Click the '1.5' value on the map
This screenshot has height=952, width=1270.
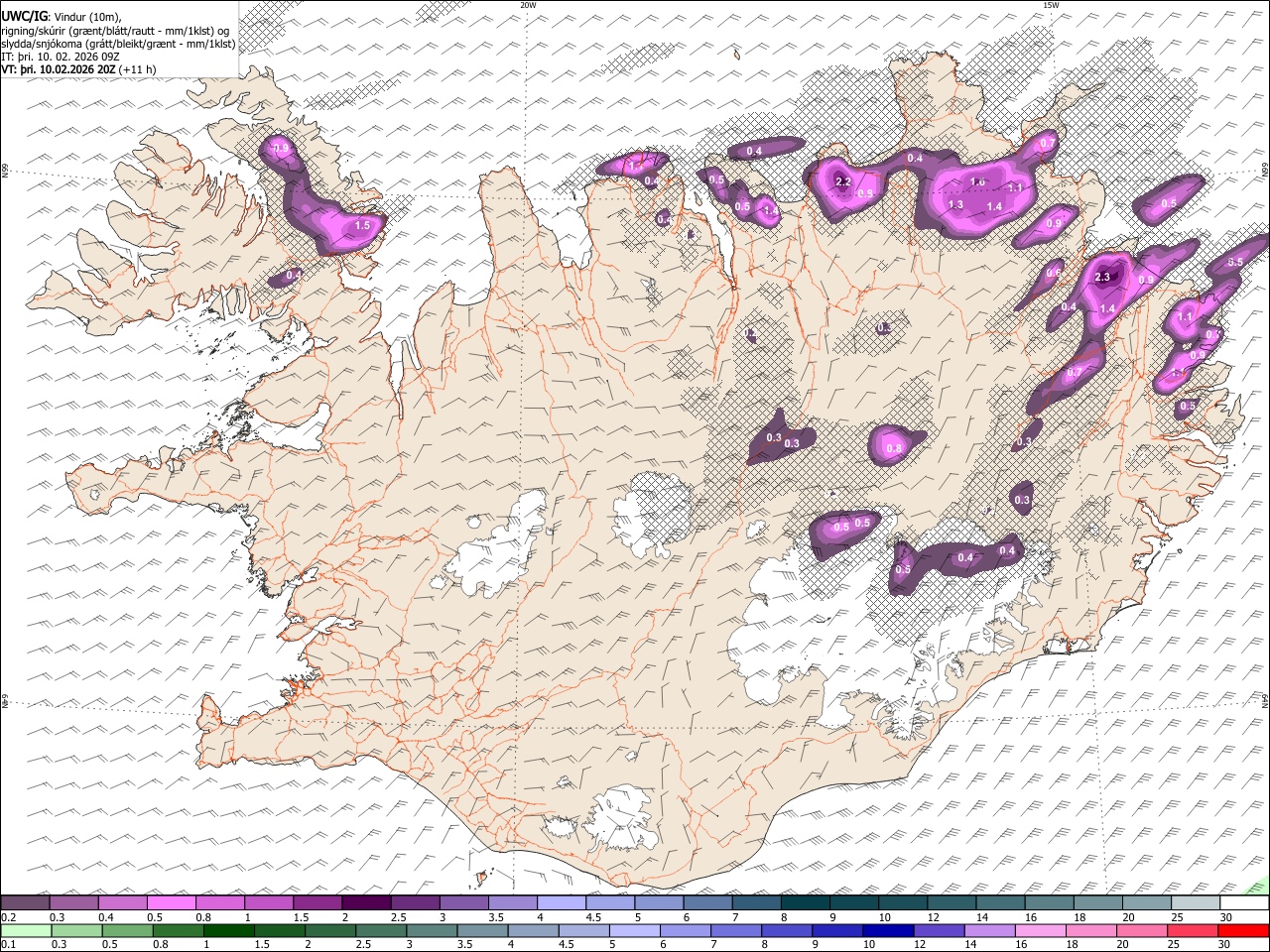pyautogui.click(x=362, y=226)
